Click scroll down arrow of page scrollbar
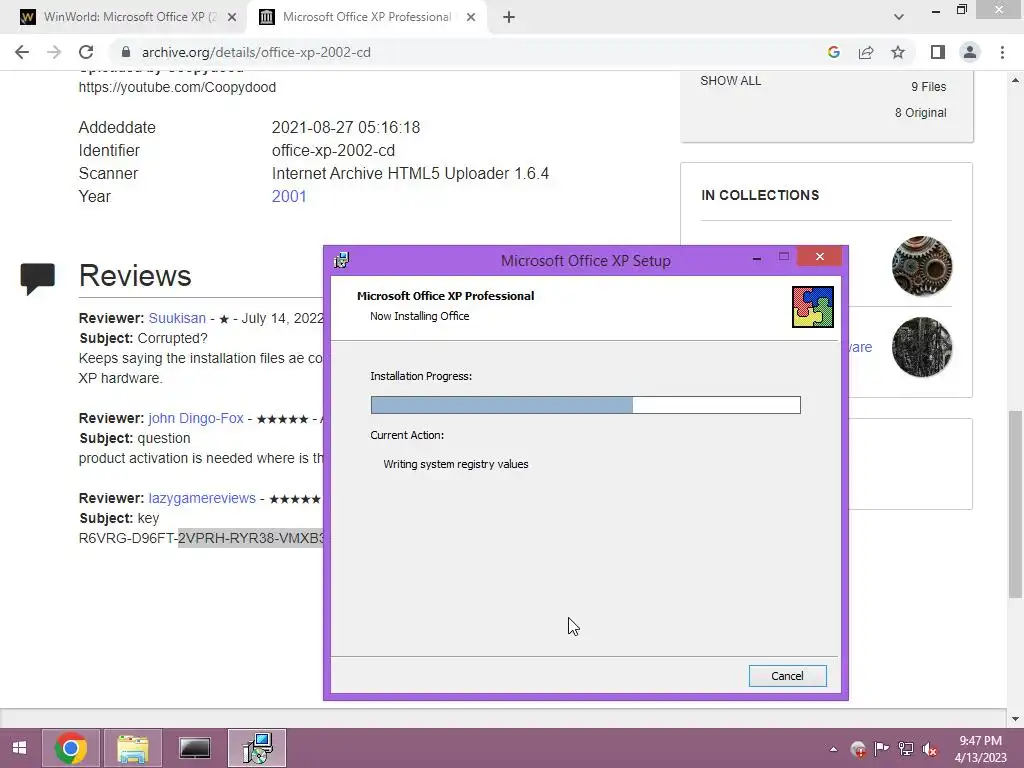 1015,718
